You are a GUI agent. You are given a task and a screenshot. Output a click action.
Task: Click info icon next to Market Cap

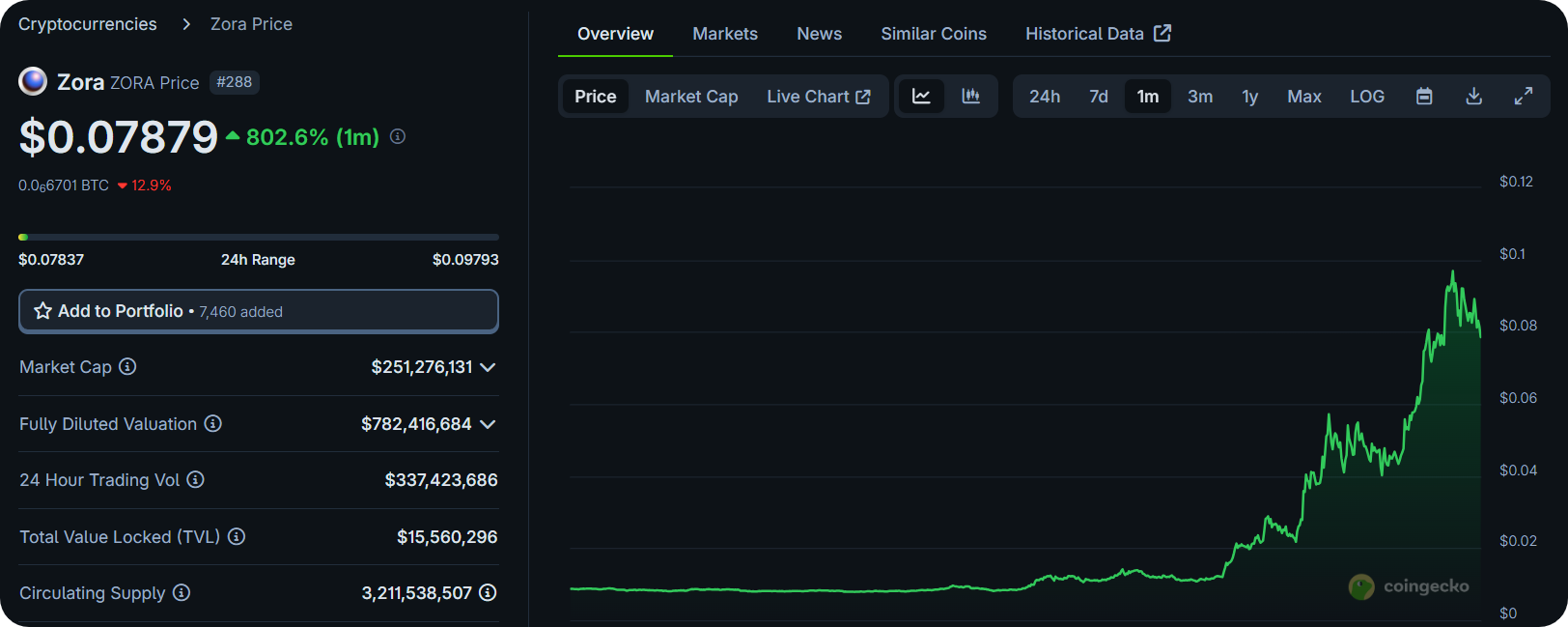coord(127,367)
